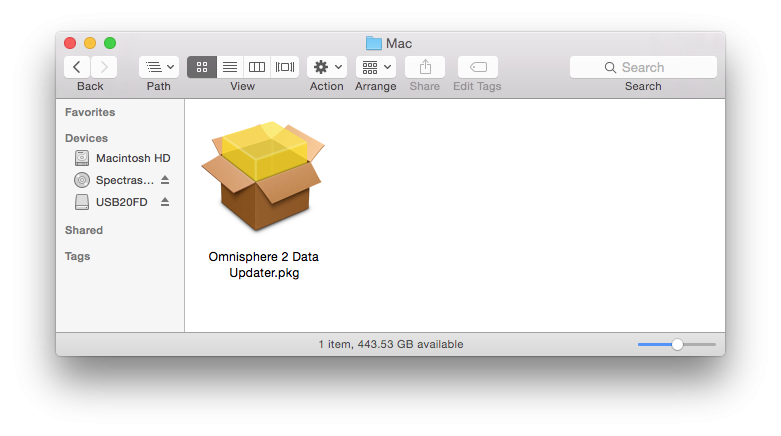Image resolution: width=781 pixels, height=436 pixels.
Task: Select the Omnisphere 2 Data Updater package icon
Action: click(x=263, y=176)
